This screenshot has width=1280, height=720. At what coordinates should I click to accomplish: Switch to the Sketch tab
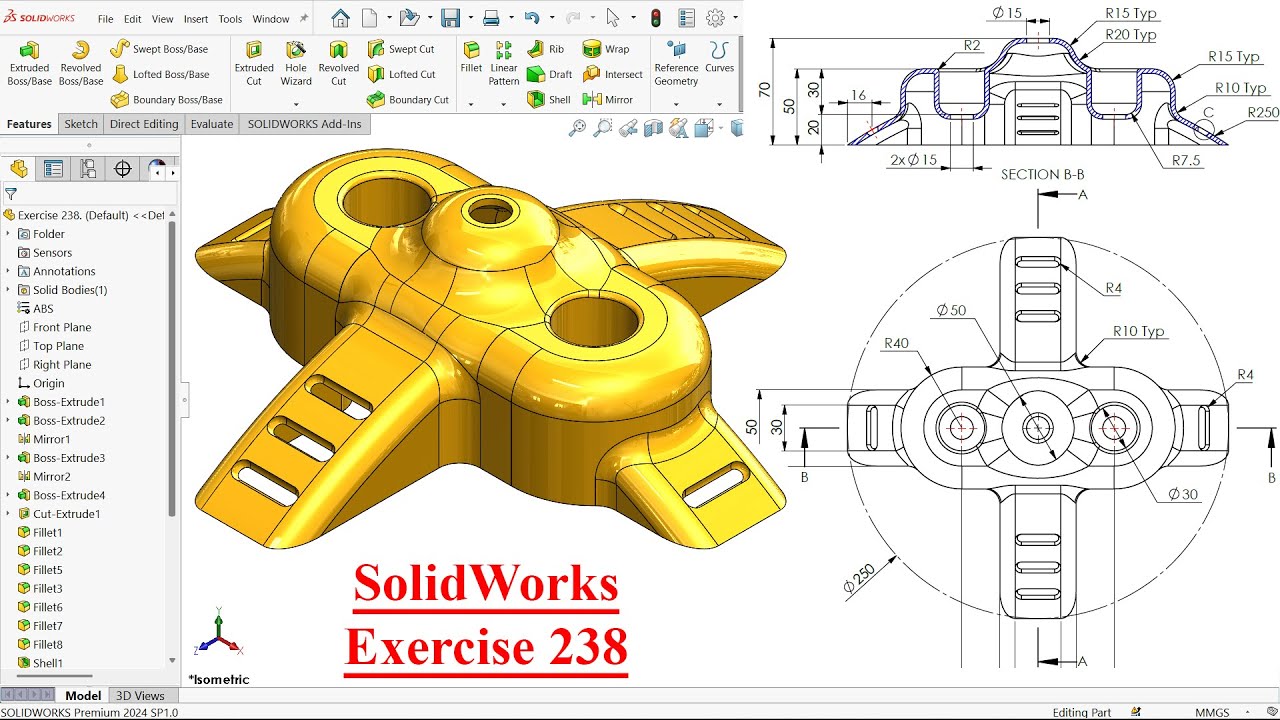click(81, 124)
